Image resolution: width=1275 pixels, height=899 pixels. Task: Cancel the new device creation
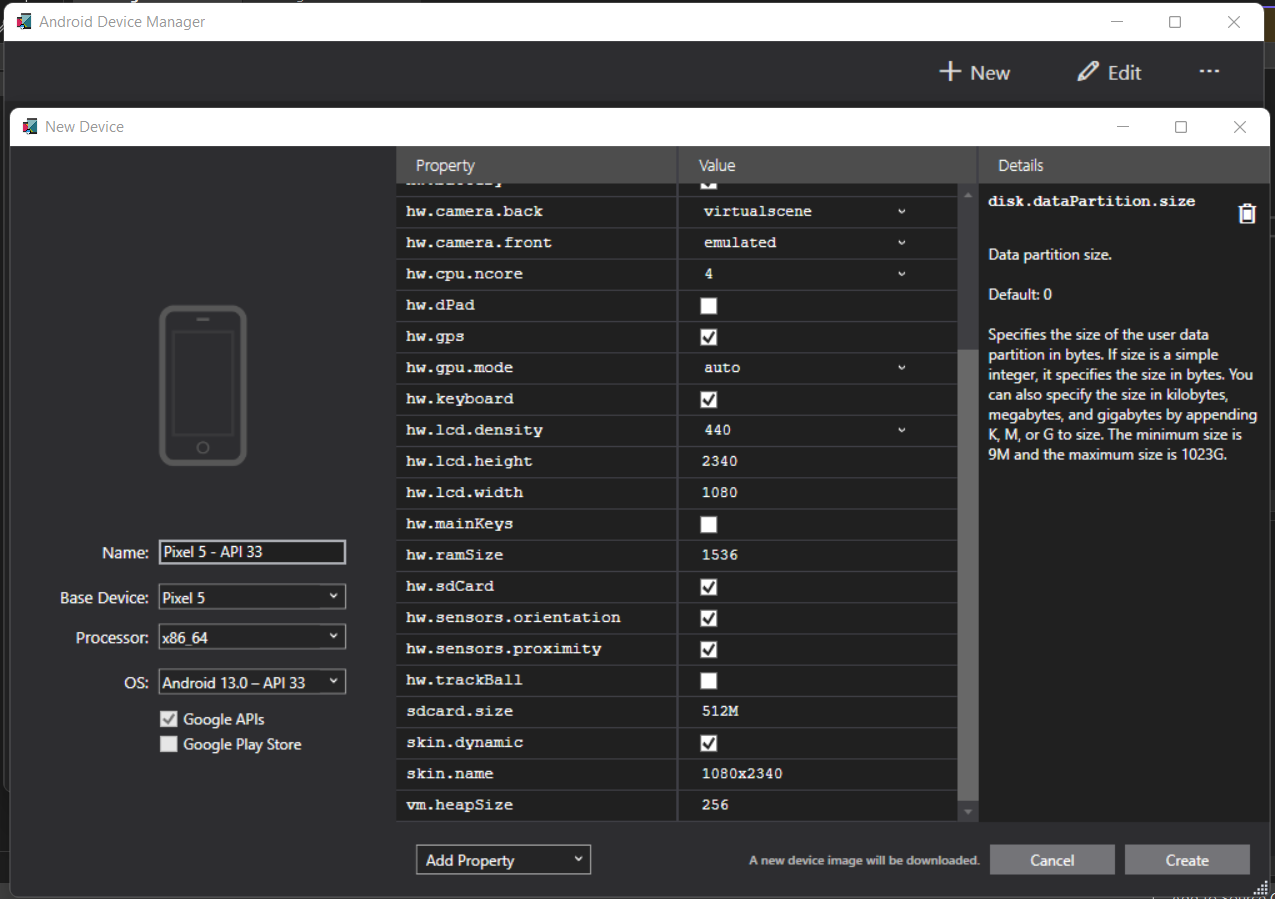1052,859
